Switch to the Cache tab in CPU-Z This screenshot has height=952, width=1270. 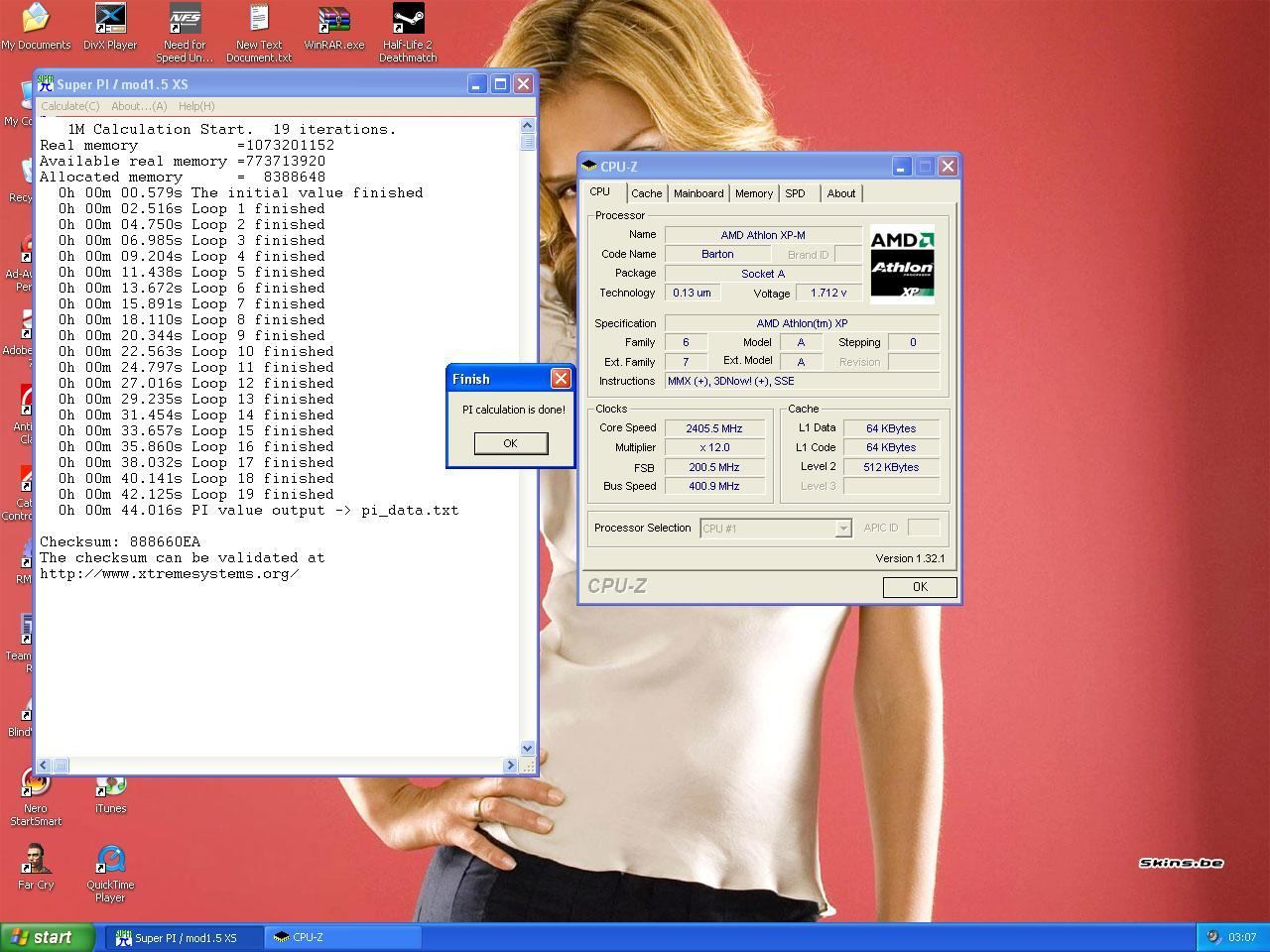[646, 193]
